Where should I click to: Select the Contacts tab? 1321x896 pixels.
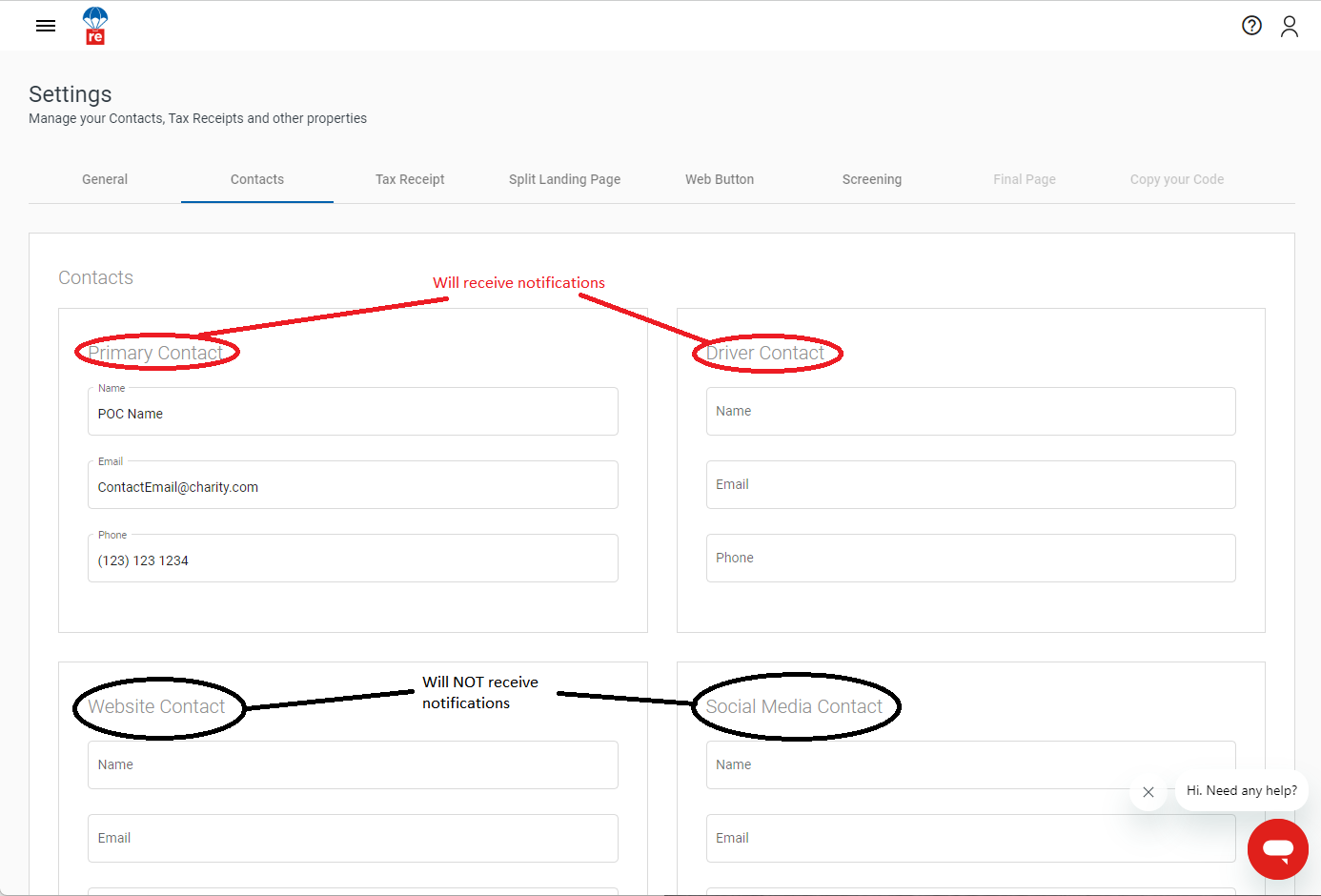point(257,179)
